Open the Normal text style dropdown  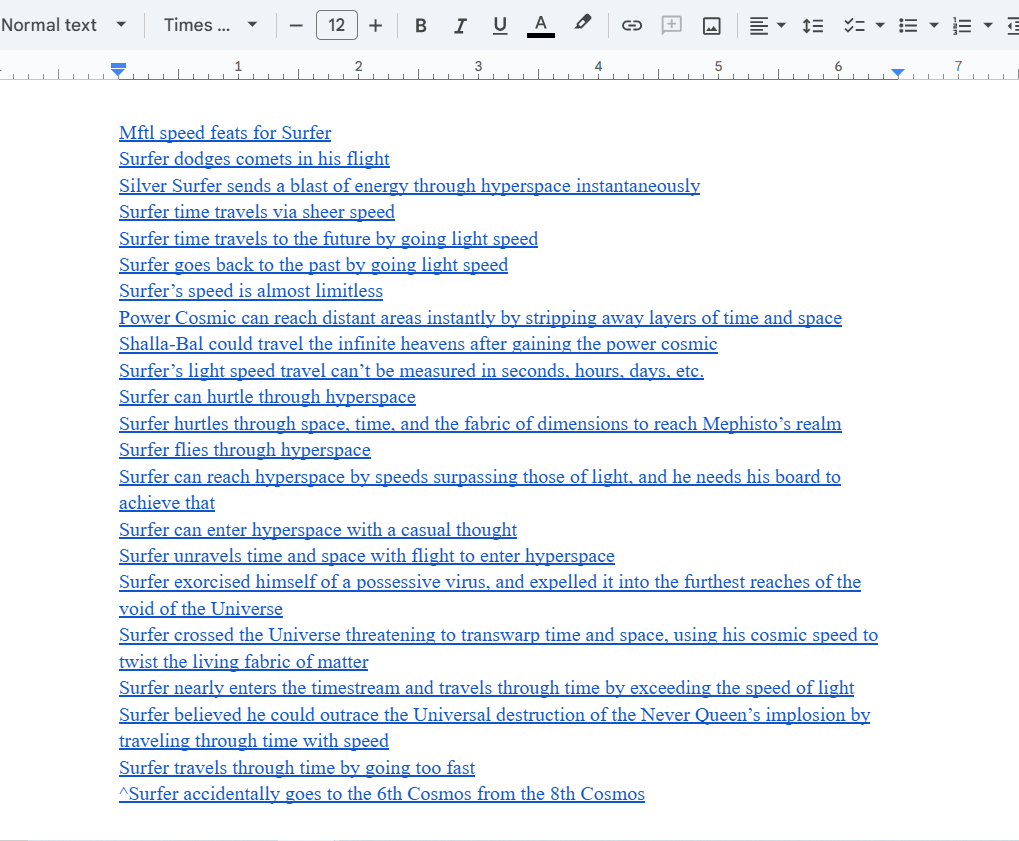(x=64, y=25)
